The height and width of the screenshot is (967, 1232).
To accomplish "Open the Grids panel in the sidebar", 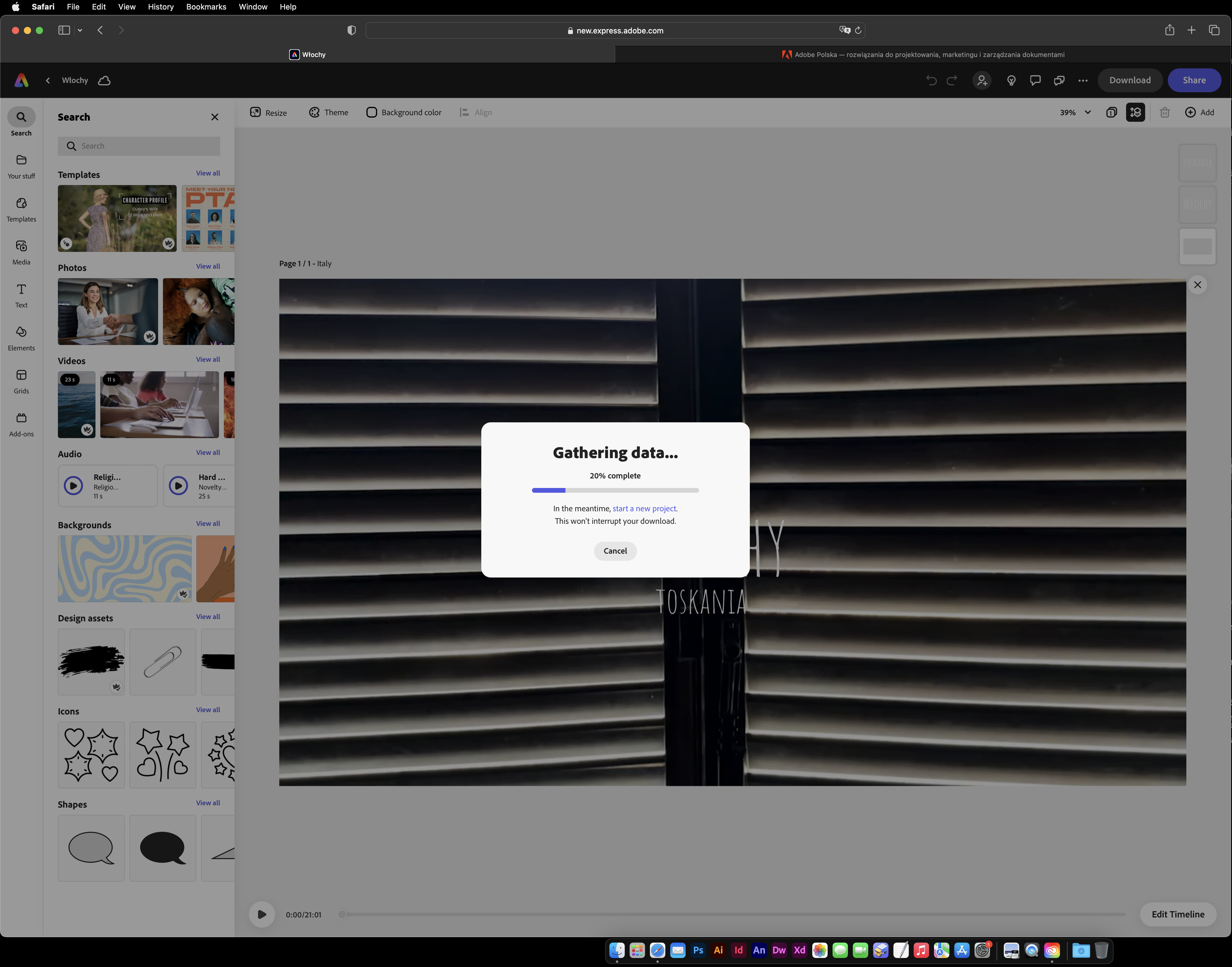I will click(21, 380).
